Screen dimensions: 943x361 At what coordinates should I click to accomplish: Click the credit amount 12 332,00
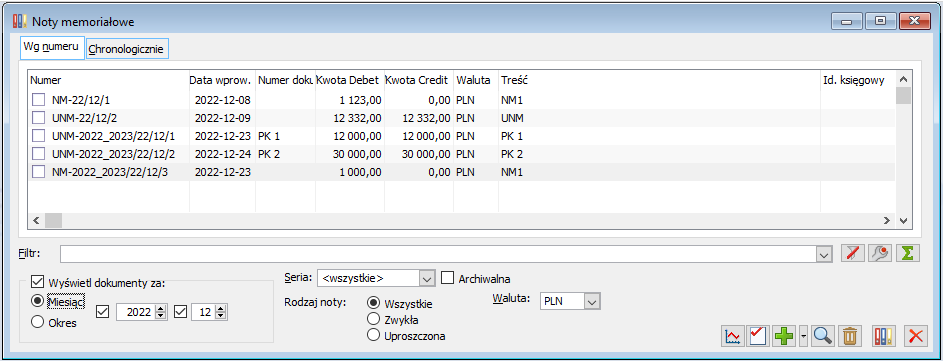pos(426,118)
